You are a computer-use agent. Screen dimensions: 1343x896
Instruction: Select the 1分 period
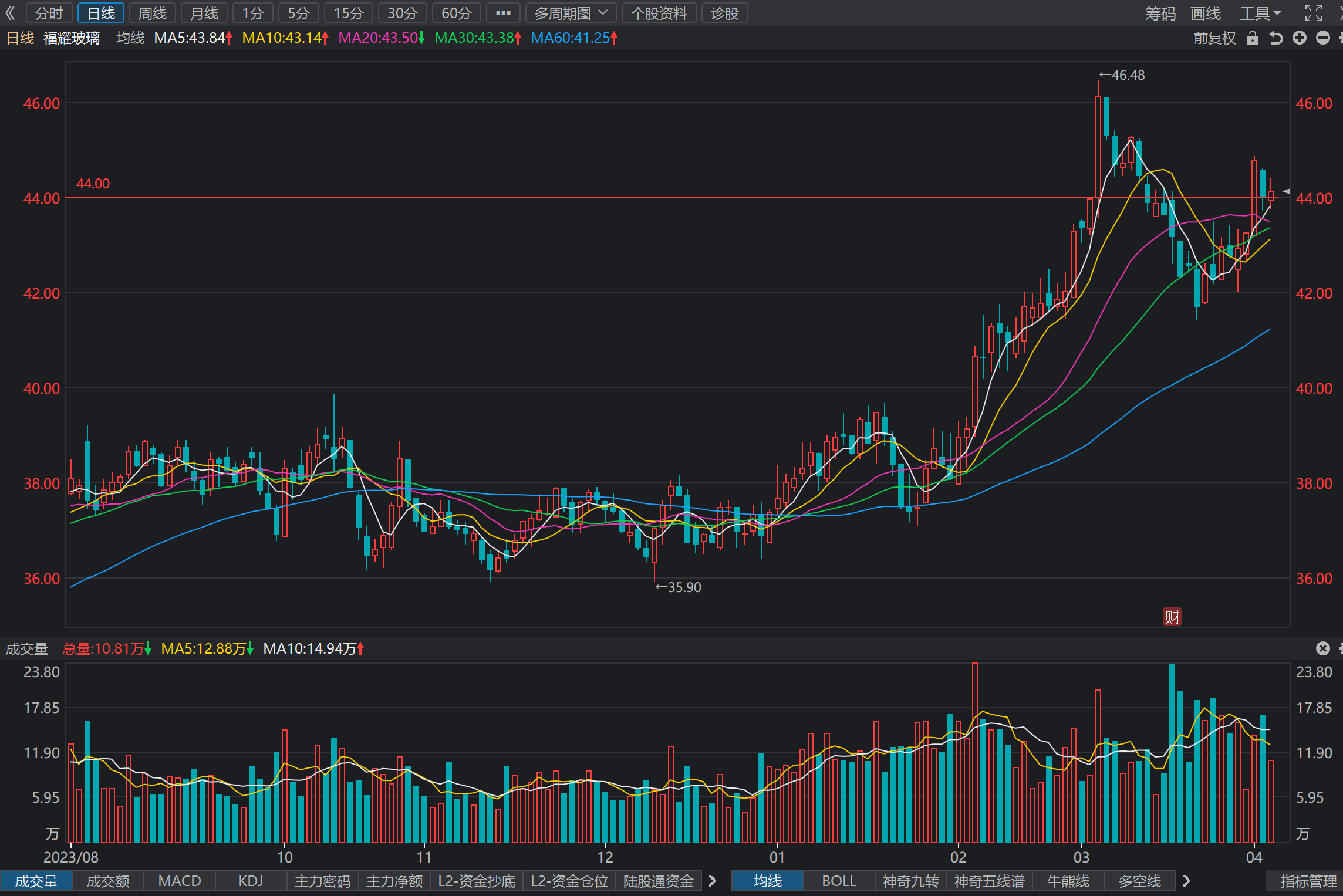point(253,13)
